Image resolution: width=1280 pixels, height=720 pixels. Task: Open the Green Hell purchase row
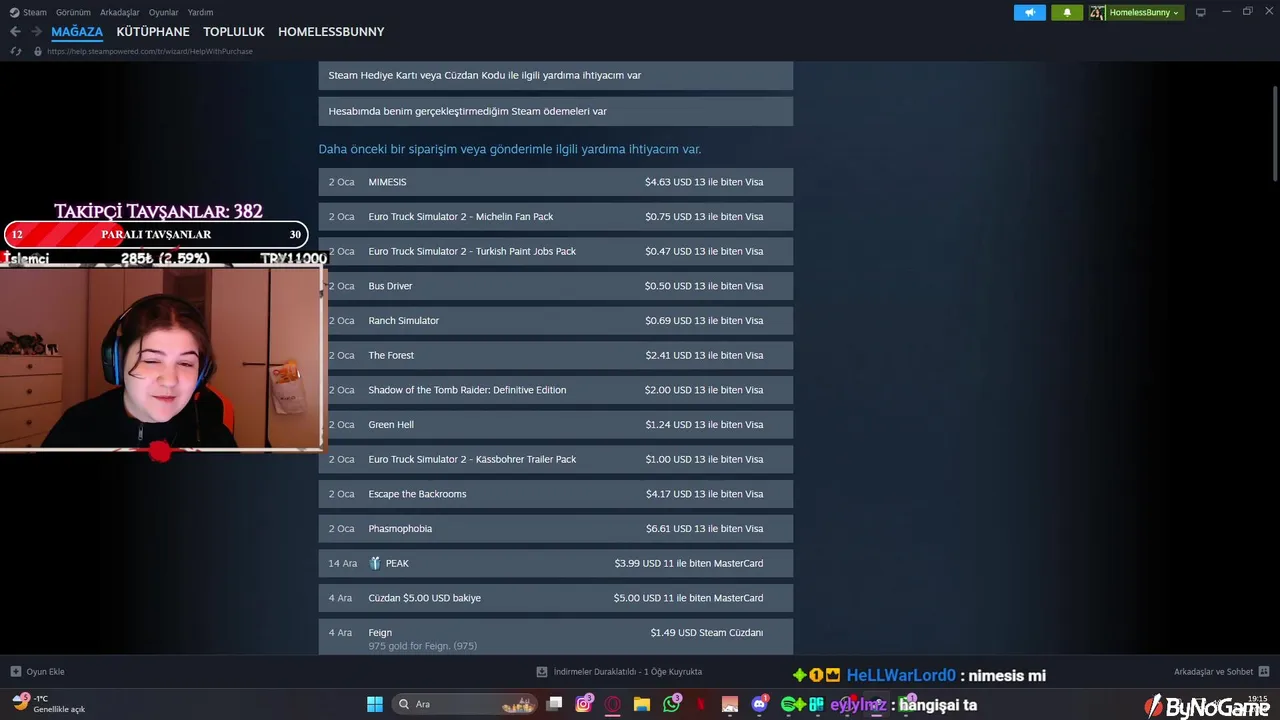[556, 424]
